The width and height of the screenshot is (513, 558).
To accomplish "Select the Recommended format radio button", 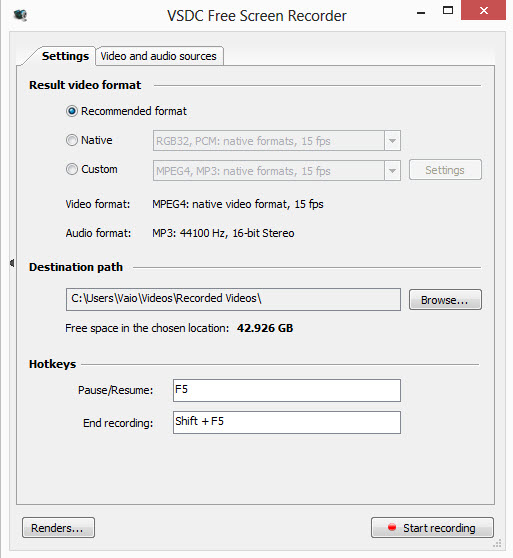I will pyautogui.click(x=72, y=111).
